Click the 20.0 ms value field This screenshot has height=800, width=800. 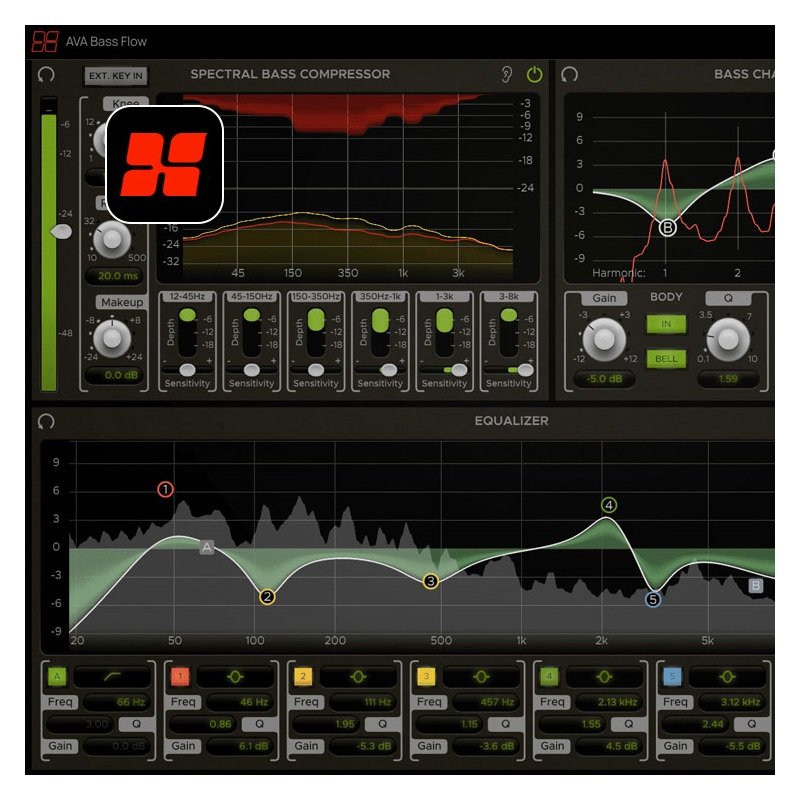(114, 276)
